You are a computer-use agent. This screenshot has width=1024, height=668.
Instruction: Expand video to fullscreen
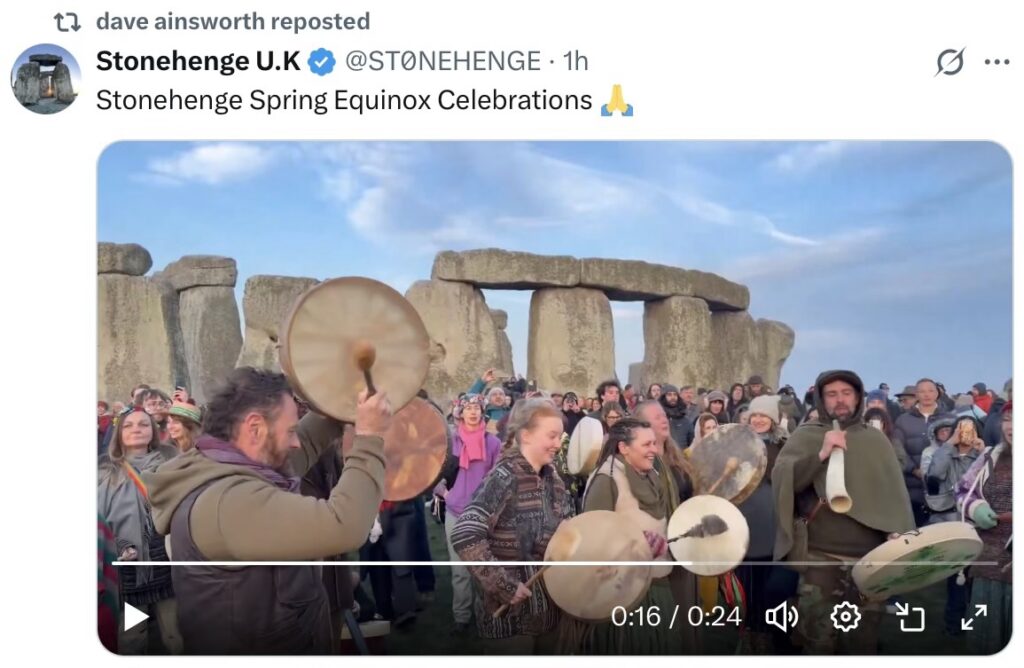(973, 617)
